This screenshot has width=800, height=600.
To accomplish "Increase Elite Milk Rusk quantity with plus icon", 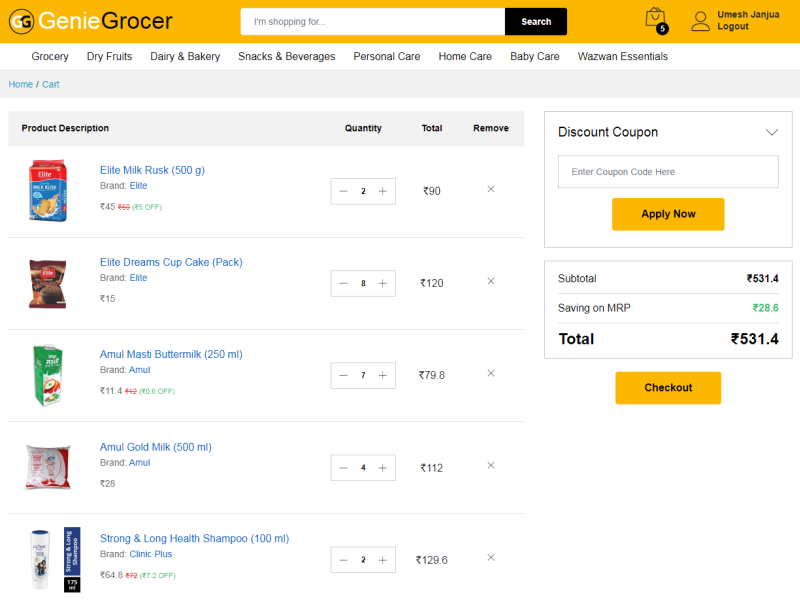I will [x=384, y=191].
